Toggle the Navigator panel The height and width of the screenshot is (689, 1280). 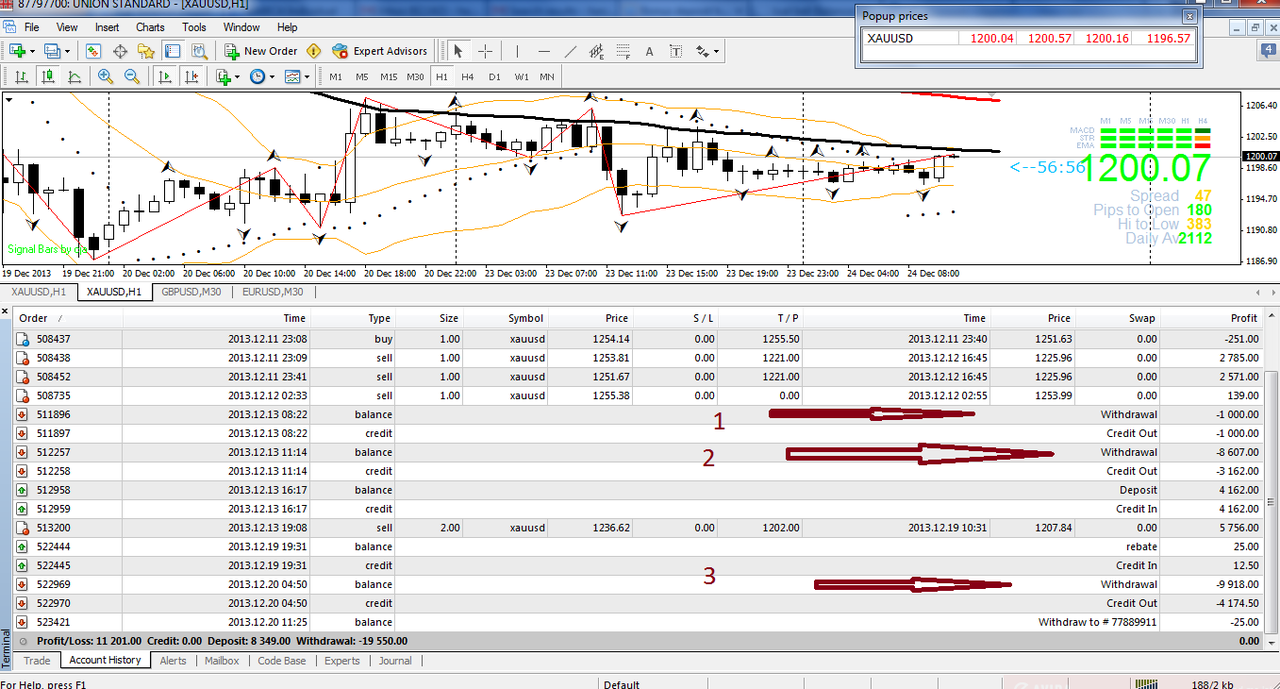(146, 51)
